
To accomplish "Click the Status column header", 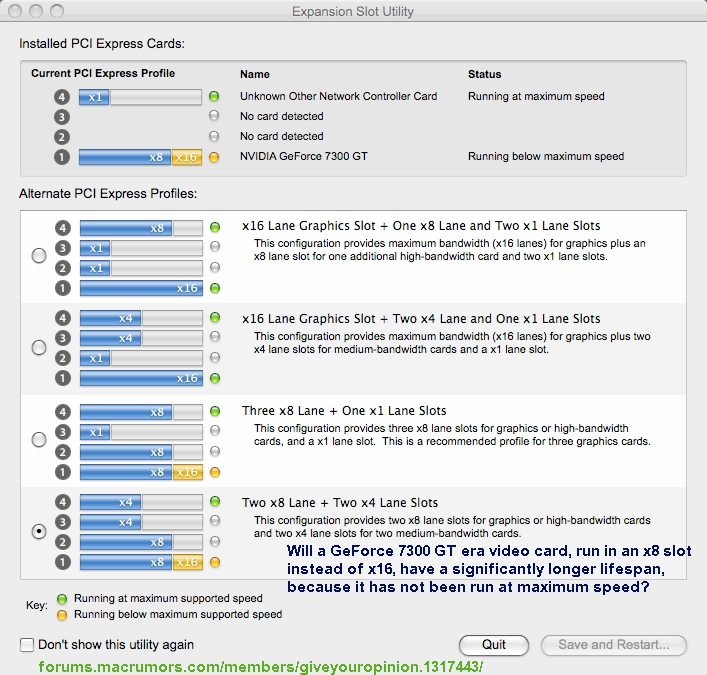I will [x=485, y=74].
